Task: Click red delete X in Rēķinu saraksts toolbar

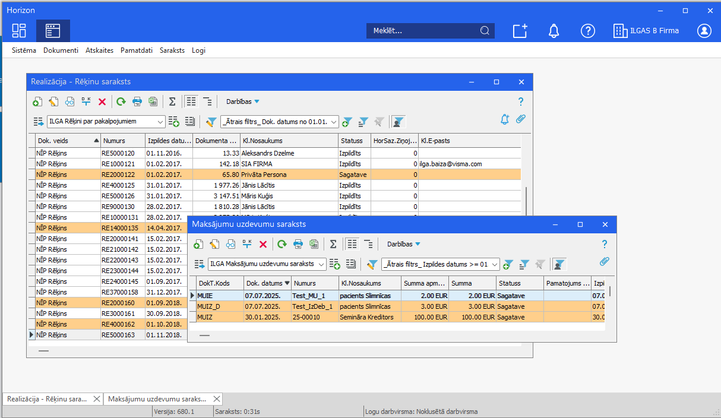Action: 102,102
